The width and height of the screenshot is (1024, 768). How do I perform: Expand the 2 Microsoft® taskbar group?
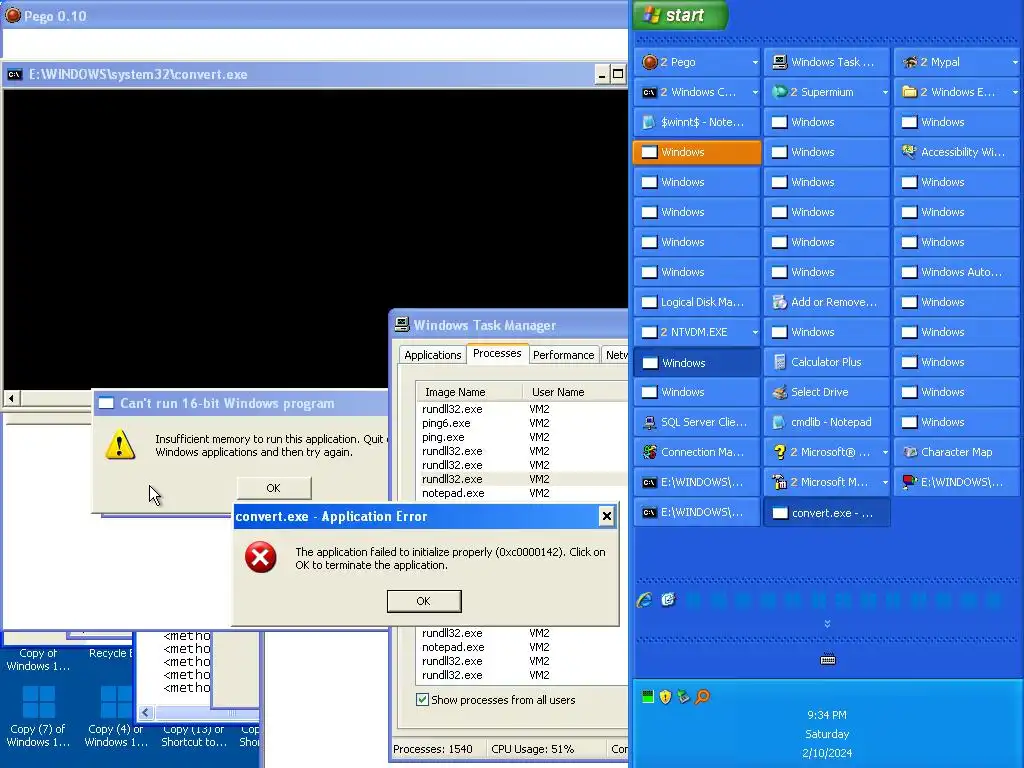(x=885, y=453)
